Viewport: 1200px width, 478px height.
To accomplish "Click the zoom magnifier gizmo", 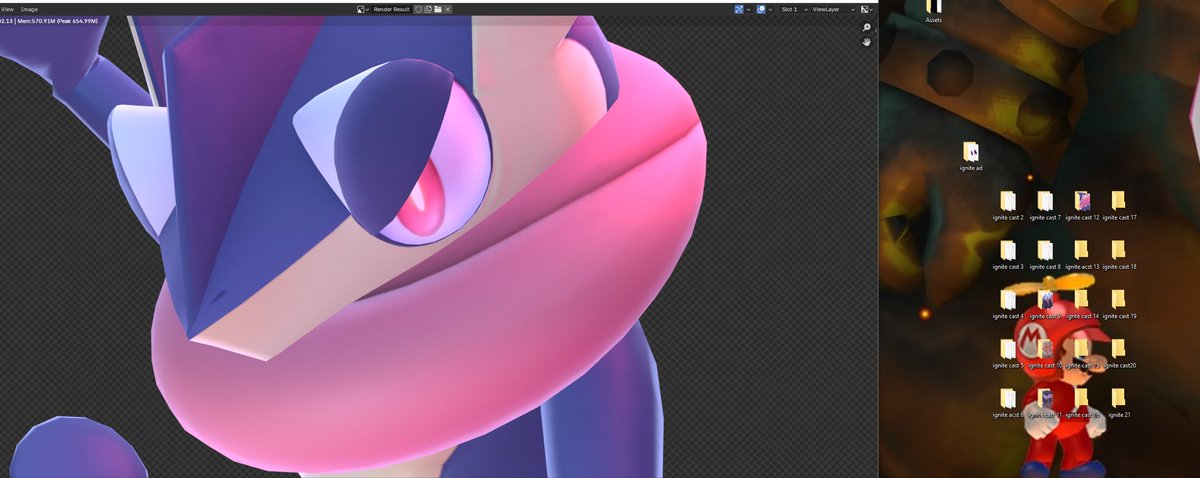I will click(x=866, y=28).
